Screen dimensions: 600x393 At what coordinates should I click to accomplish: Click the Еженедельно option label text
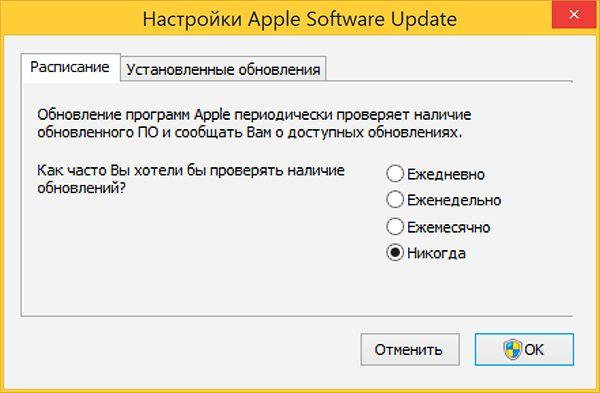pos(454,200)
